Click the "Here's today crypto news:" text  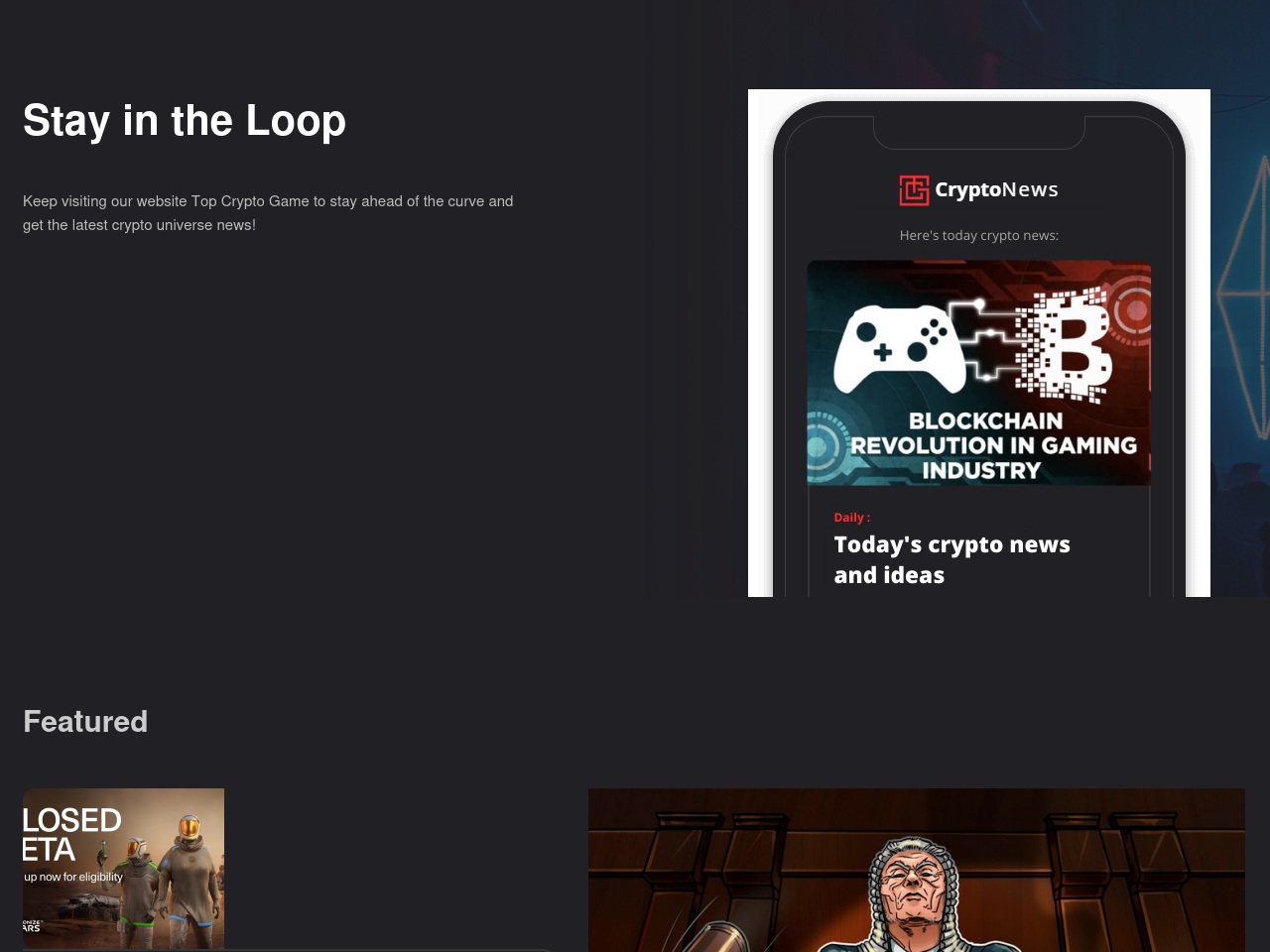(x=979, y=235)
